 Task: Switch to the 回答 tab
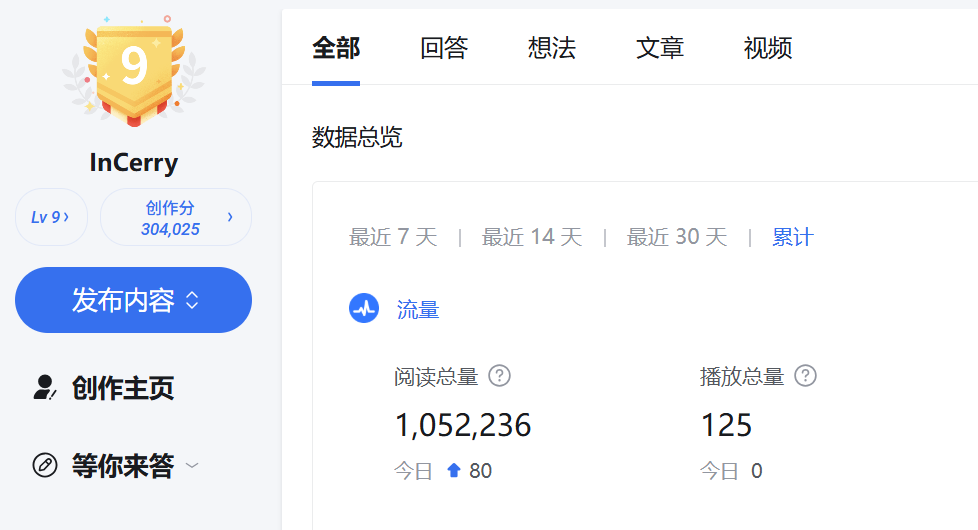click(444, 49)
